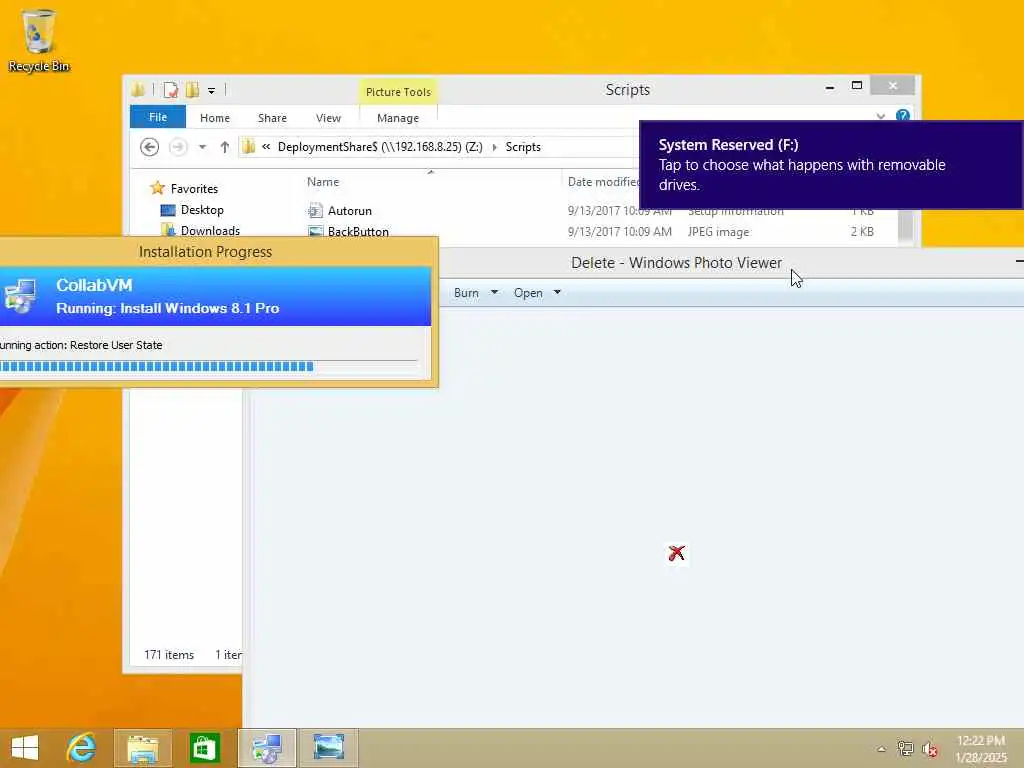1024x768 pixels.
Task: Select the BackButton file
Action: coord(358,231)
